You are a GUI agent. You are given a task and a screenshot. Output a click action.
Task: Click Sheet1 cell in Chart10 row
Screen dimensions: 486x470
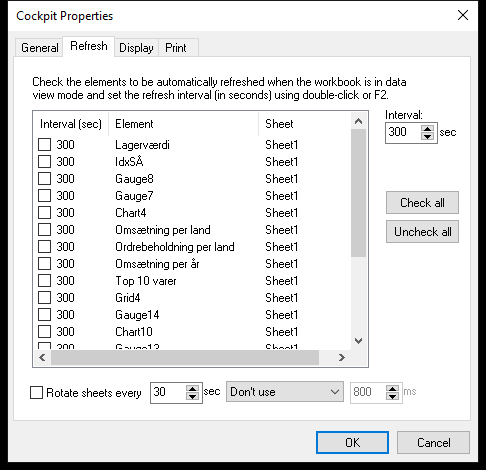coord(281,332)
